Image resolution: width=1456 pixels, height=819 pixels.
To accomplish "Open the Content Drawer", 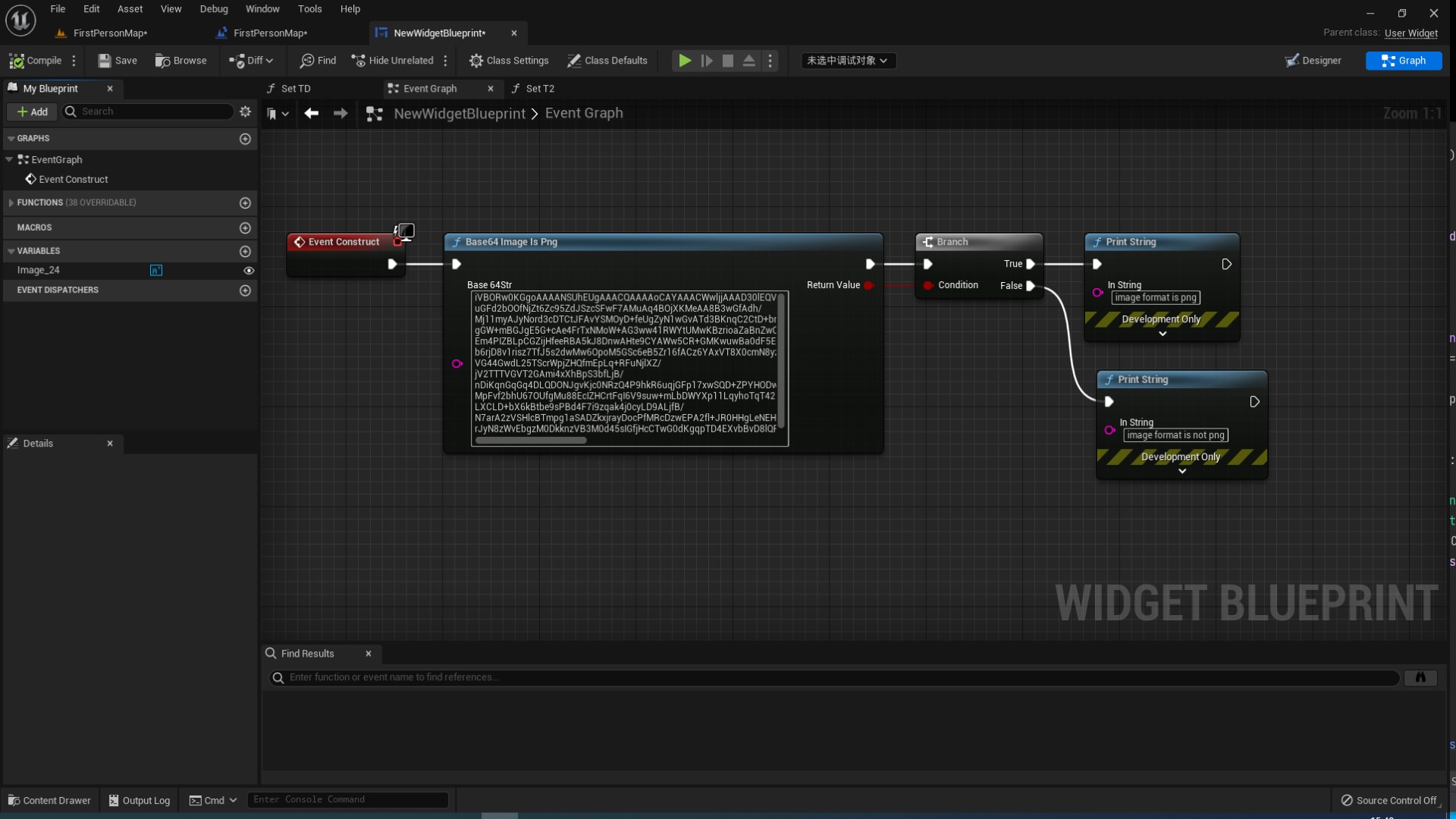I will [x=49, y=800].
